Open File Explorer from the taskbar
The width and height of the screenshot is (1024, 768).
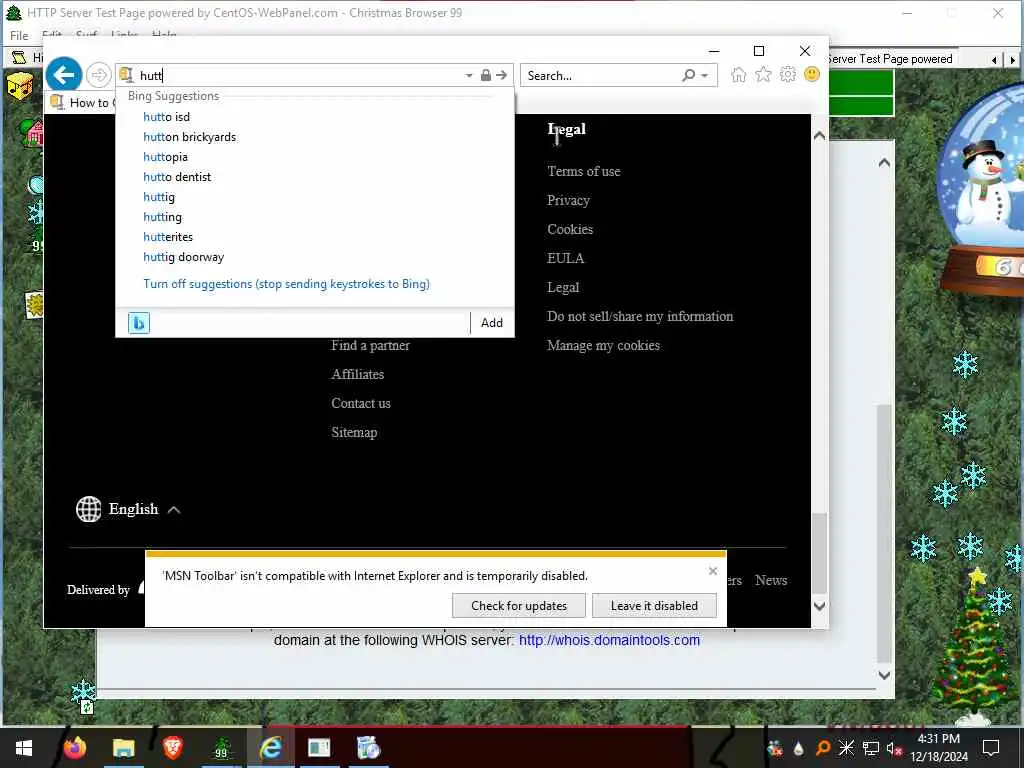(x=123, y=748)
